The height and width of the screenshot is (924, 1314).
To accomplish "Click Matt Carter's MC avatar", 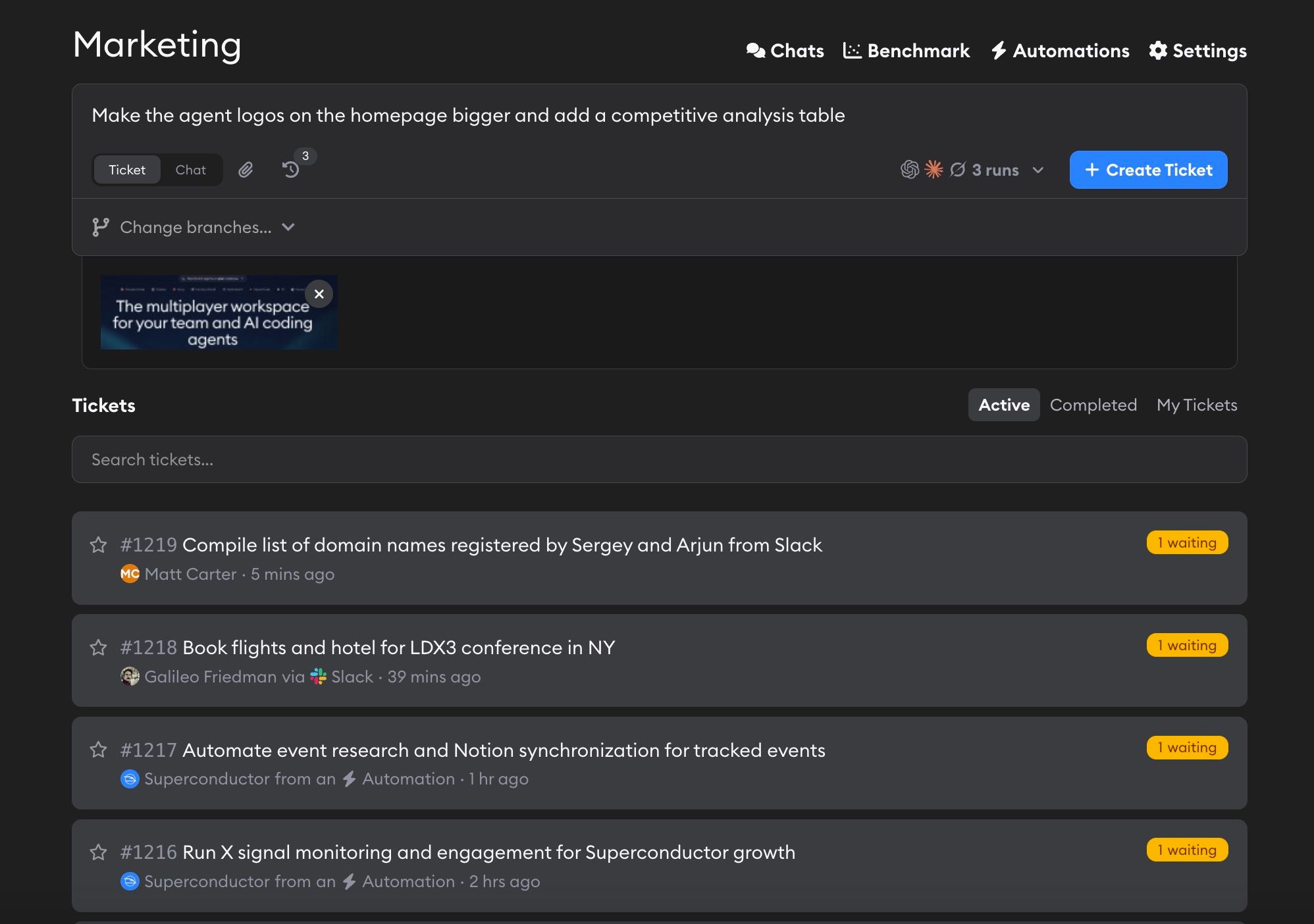I will click(130, 574).
